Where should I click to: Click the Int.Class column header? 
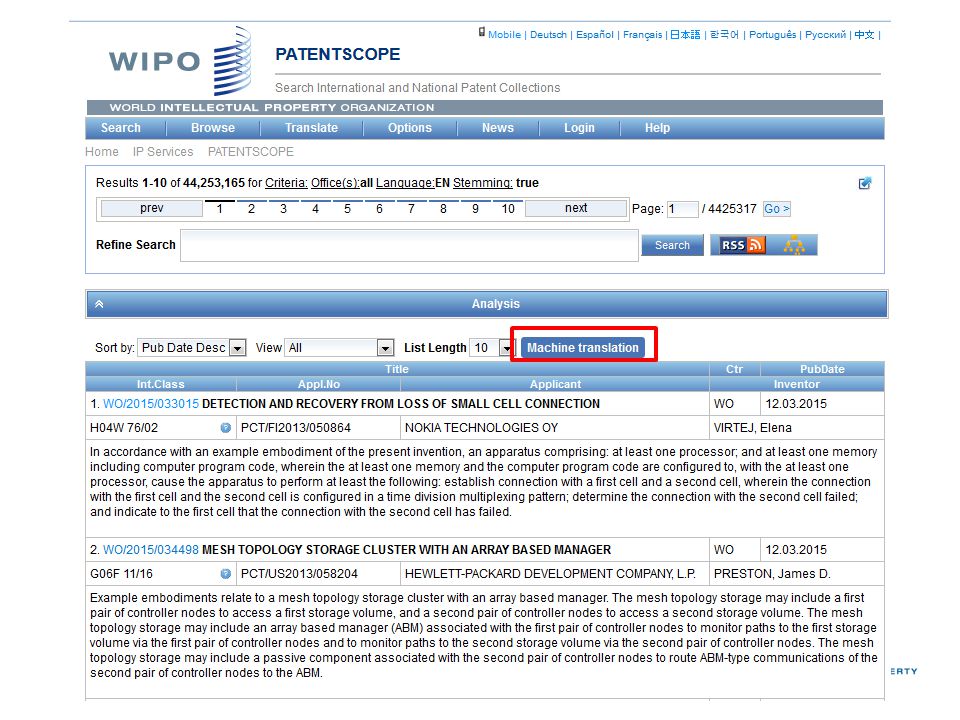pyautogui.click(x=160, y=384)
